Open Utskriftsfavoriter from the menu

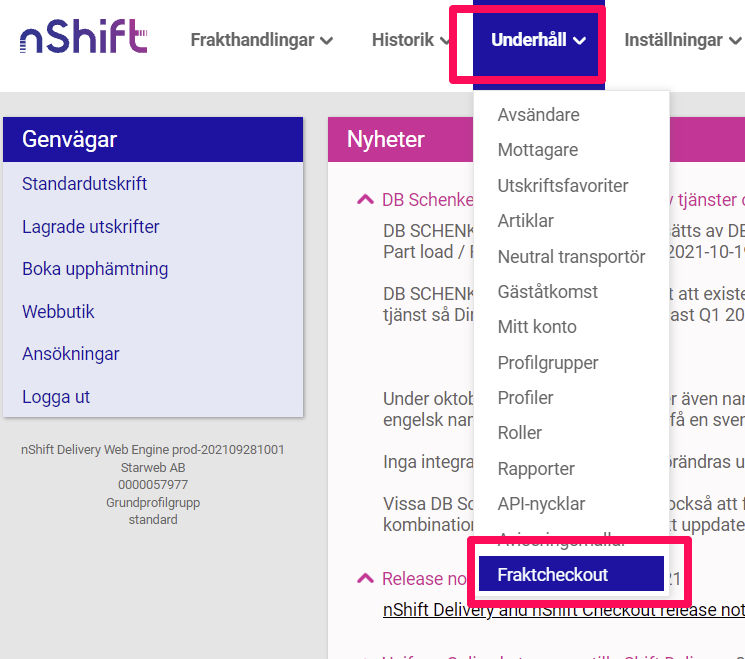tap(563, 185)
